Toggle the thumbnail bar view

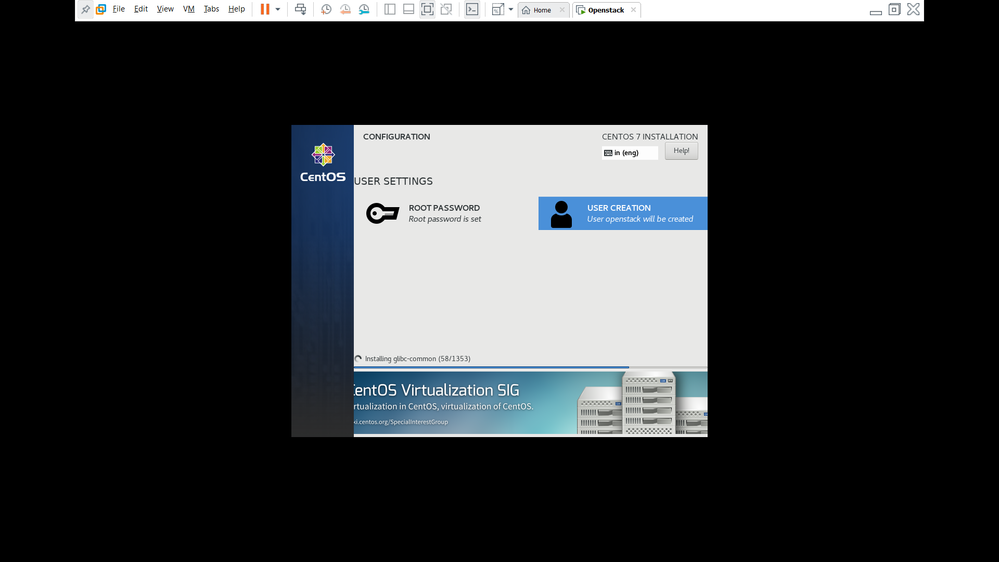click(x=408, y=9)
